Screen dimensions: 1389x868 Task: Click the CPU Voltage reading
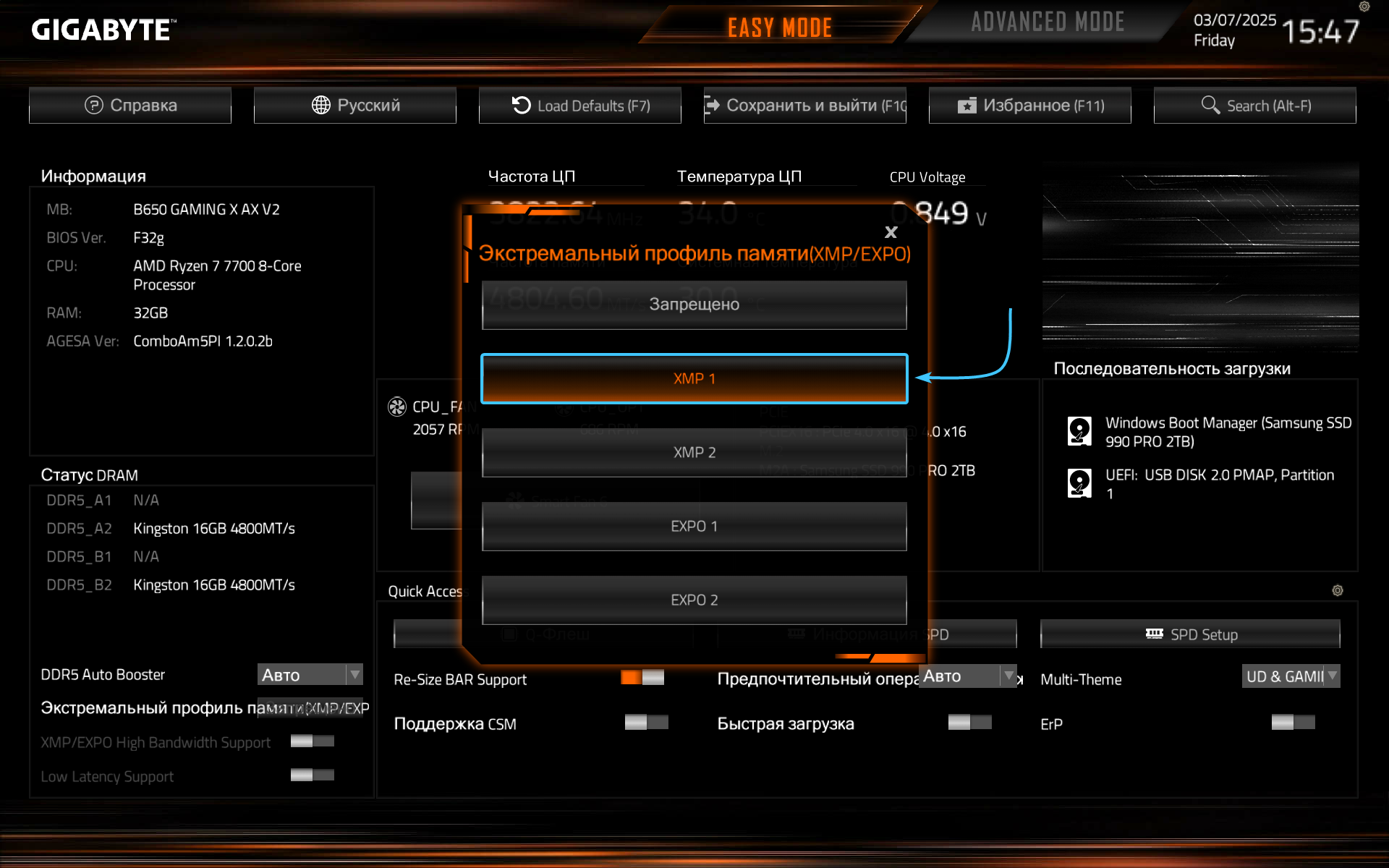tap(939, 213)
